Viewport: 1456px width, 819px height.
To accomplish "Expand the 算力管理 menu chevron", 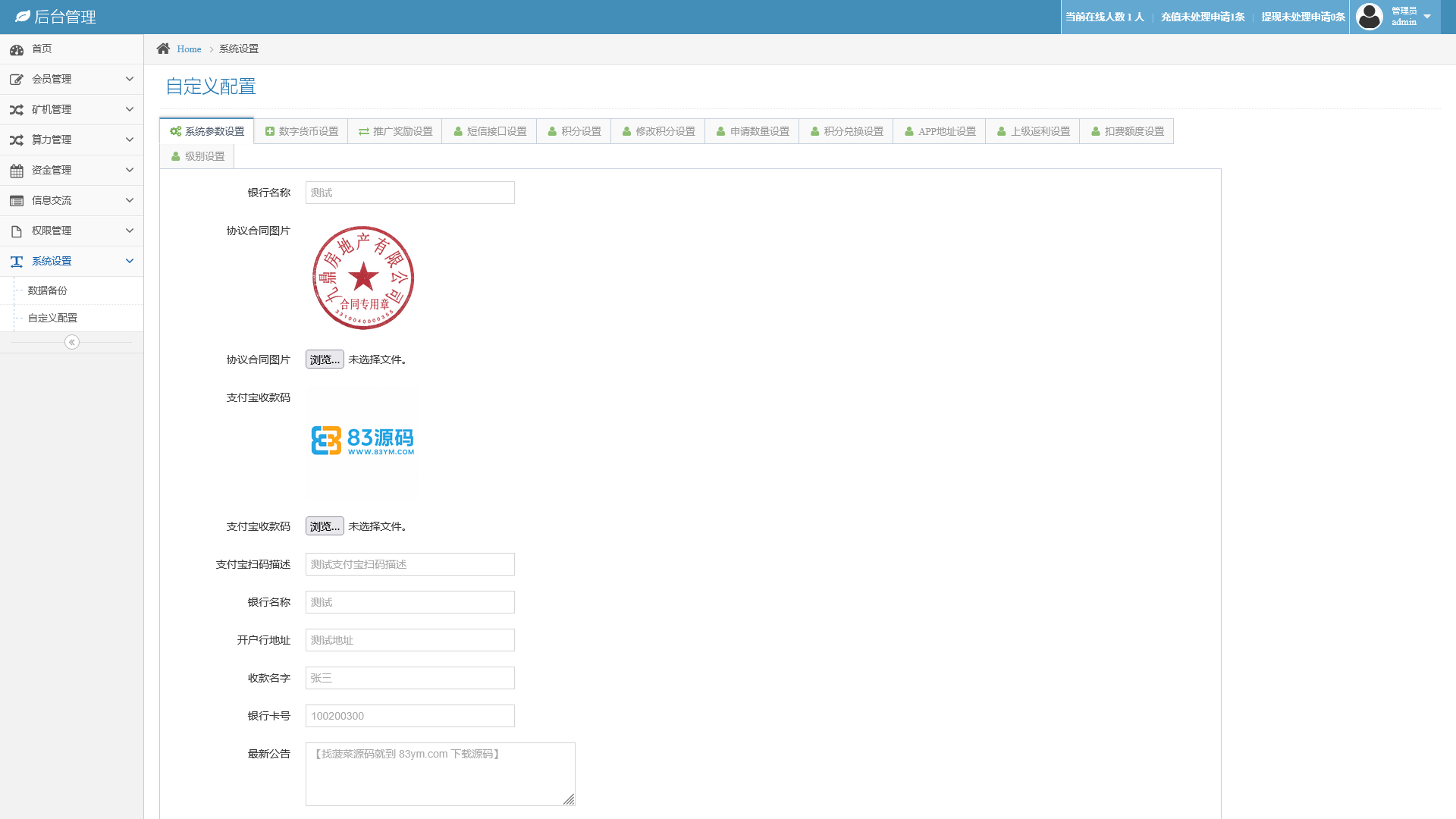I will point(130,140).
